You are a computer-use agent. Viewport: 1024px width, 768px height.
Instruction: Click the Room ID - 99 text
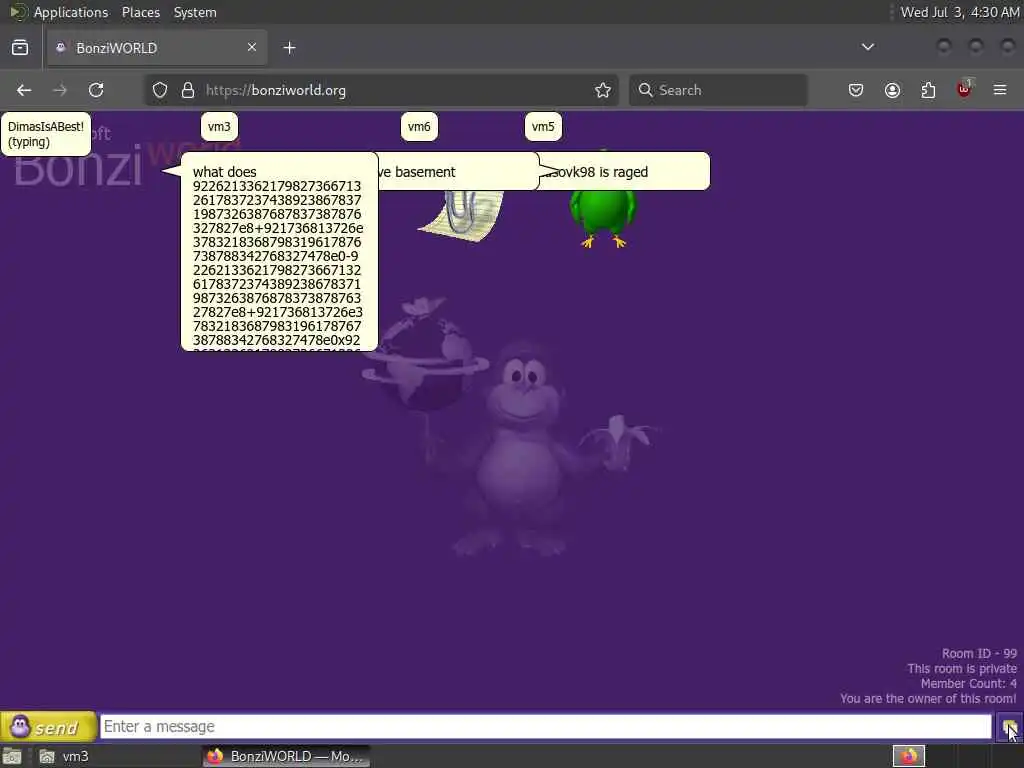[x=979, y=654]
